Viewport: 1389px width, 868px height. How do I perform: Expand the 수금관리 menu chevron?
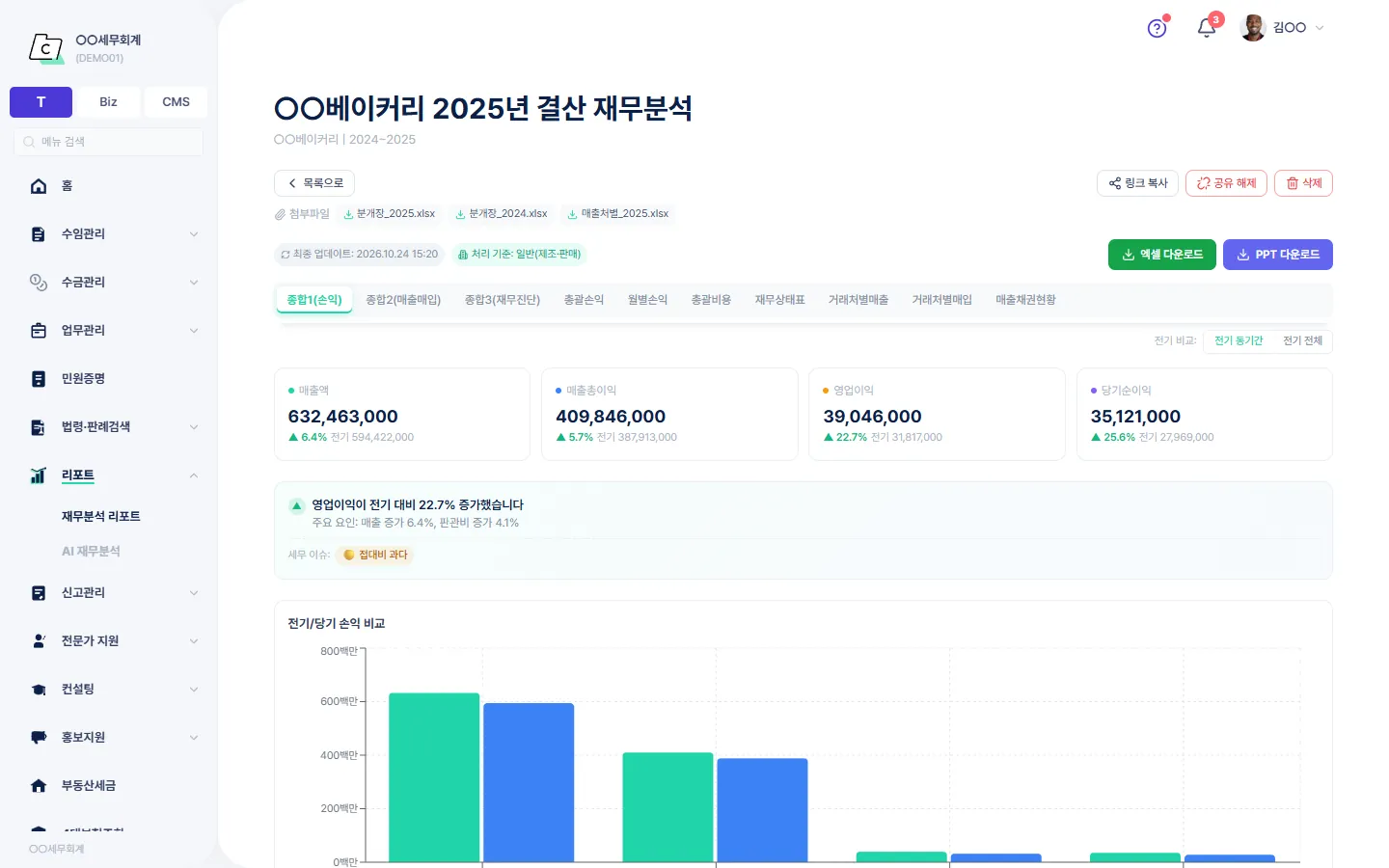194,283
